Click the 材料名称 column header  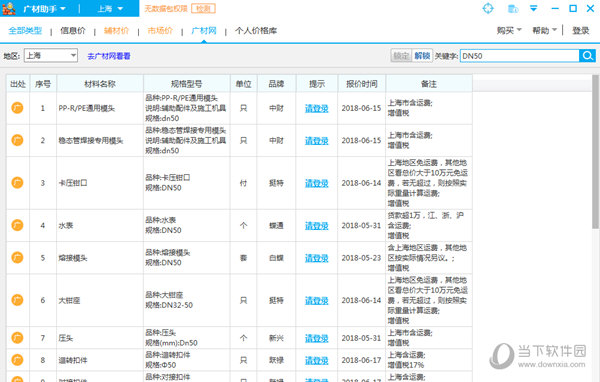(100, 84)
